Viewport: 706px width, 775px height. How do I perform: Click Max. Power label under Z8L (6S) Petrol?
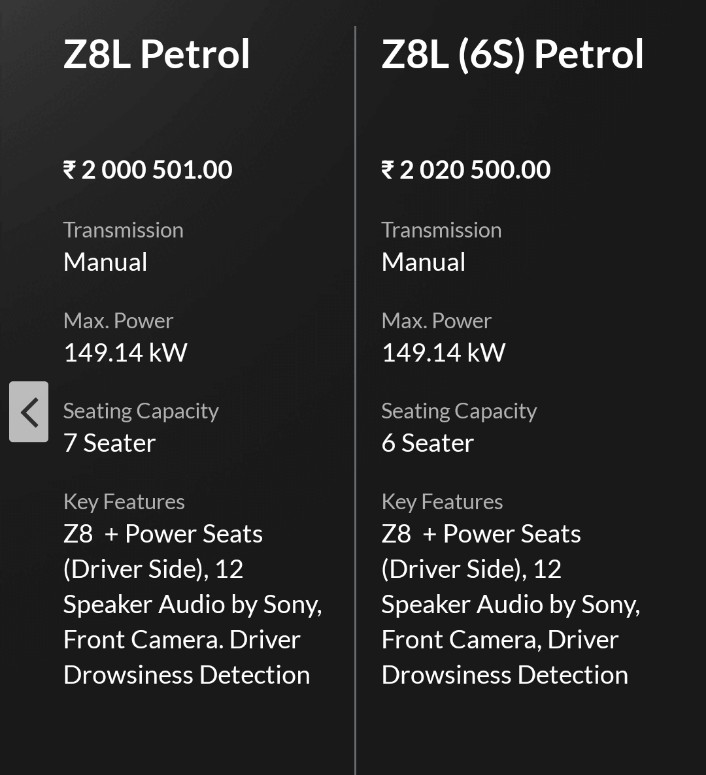(436, 321)
